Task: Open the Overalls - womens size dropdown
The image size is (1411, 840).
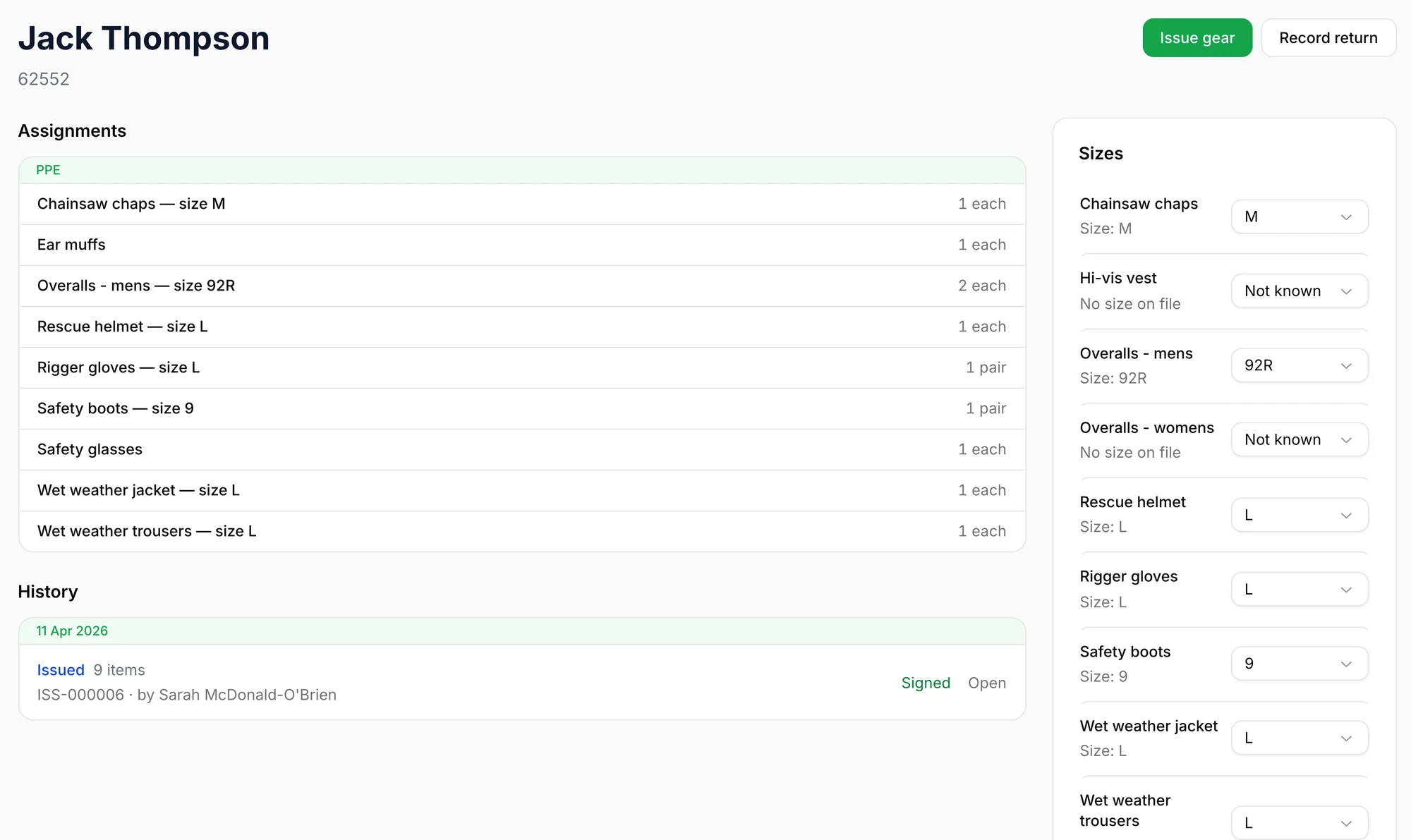Action: point(1300,439)
